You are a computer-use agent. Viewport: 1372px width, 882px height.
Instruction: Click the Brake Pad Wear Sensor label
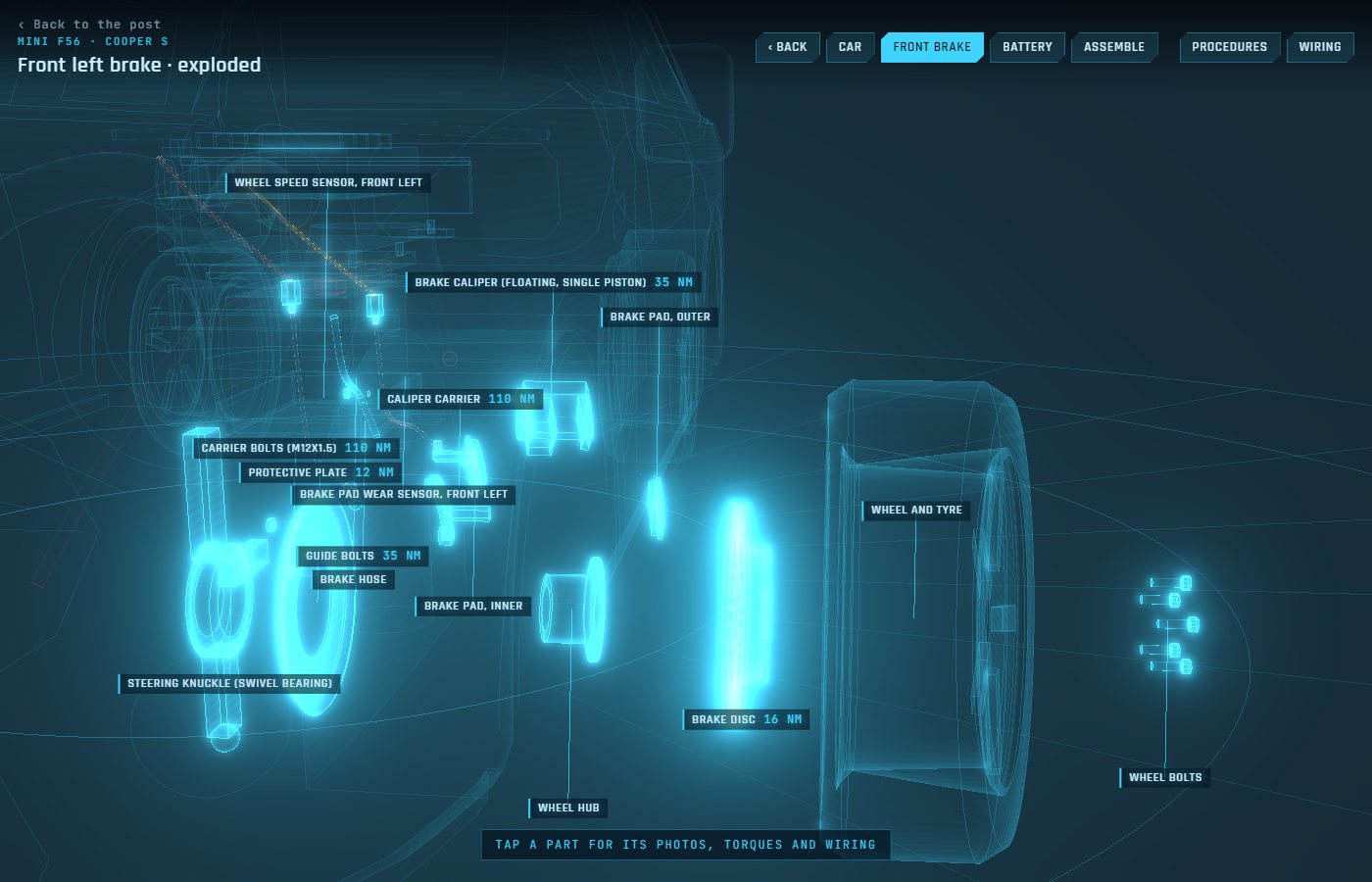pyautogui.click(x=403, y=494)
